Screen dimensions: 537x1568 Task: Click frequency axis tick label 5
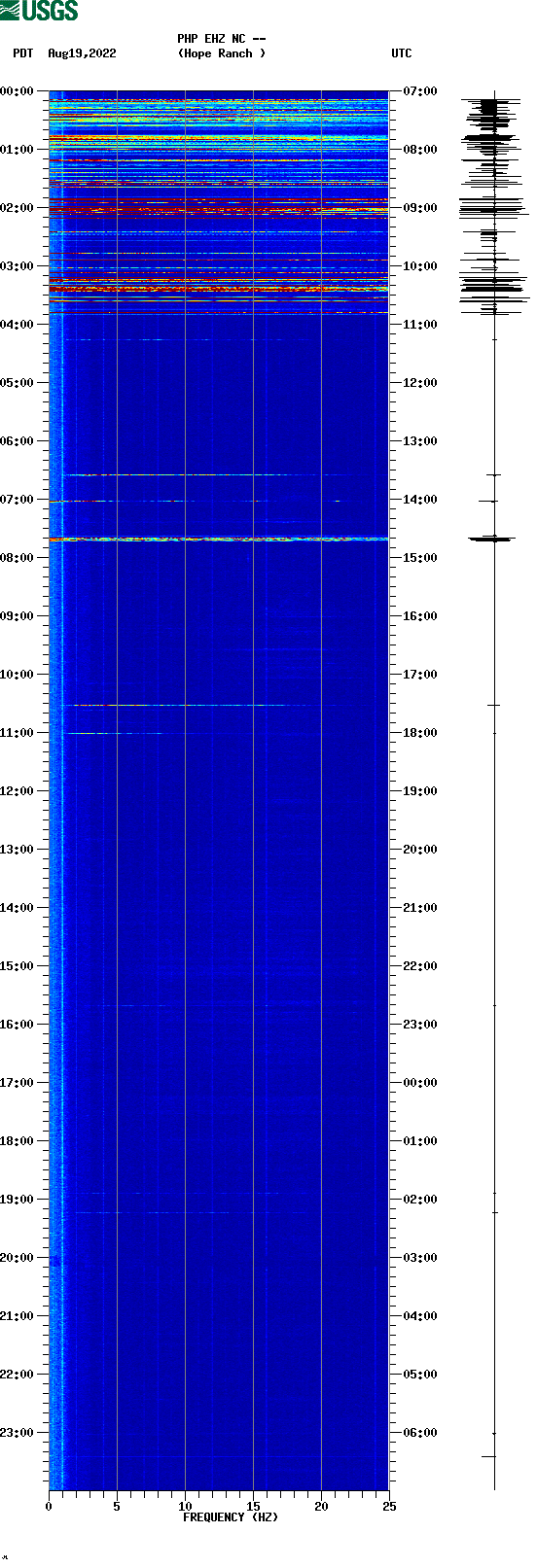117,1507
